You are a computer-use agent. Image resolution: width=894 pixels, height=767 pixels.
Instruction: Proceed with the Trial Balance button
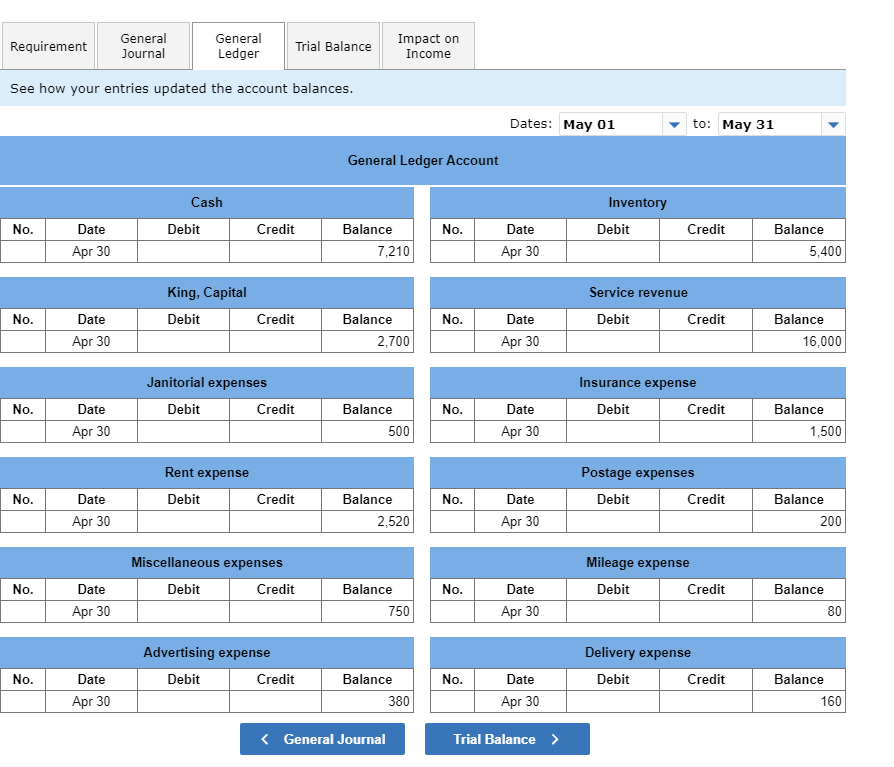pyautogui.click(x=507, y=739)
